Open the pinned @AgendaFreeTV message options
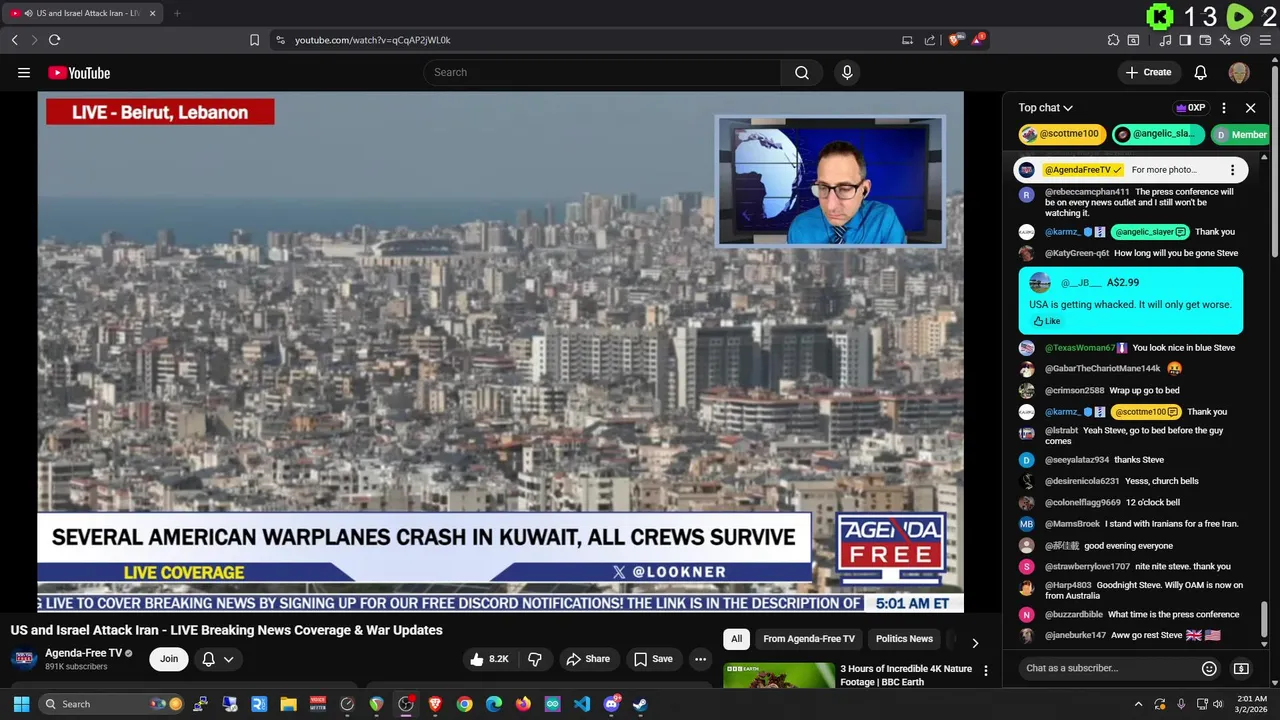Viewport: 1280px width, 720px height. (1232, 170)
